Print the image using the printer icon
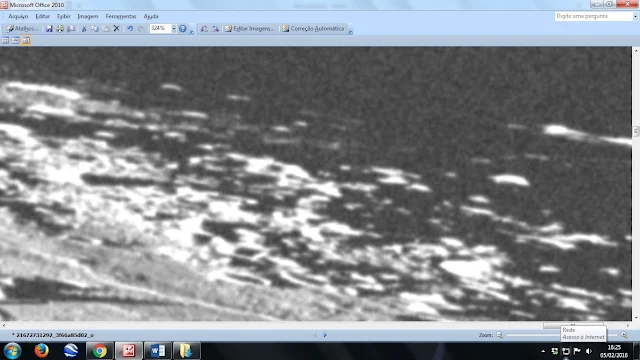Viewport: 640px width, 360px height. [x=60, y=29]
